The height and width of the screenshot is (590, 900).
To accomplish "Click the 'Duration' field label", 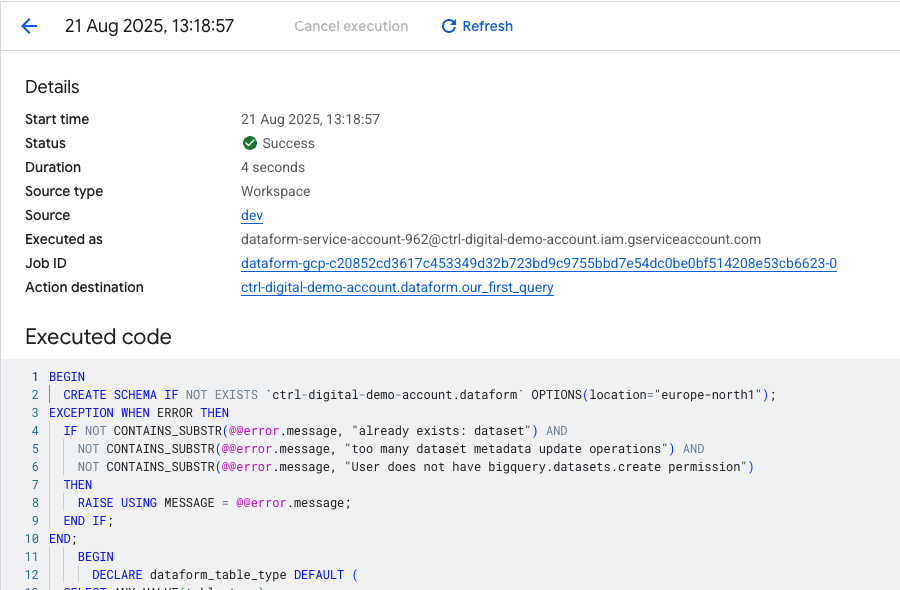I will [x=53, y=167].
